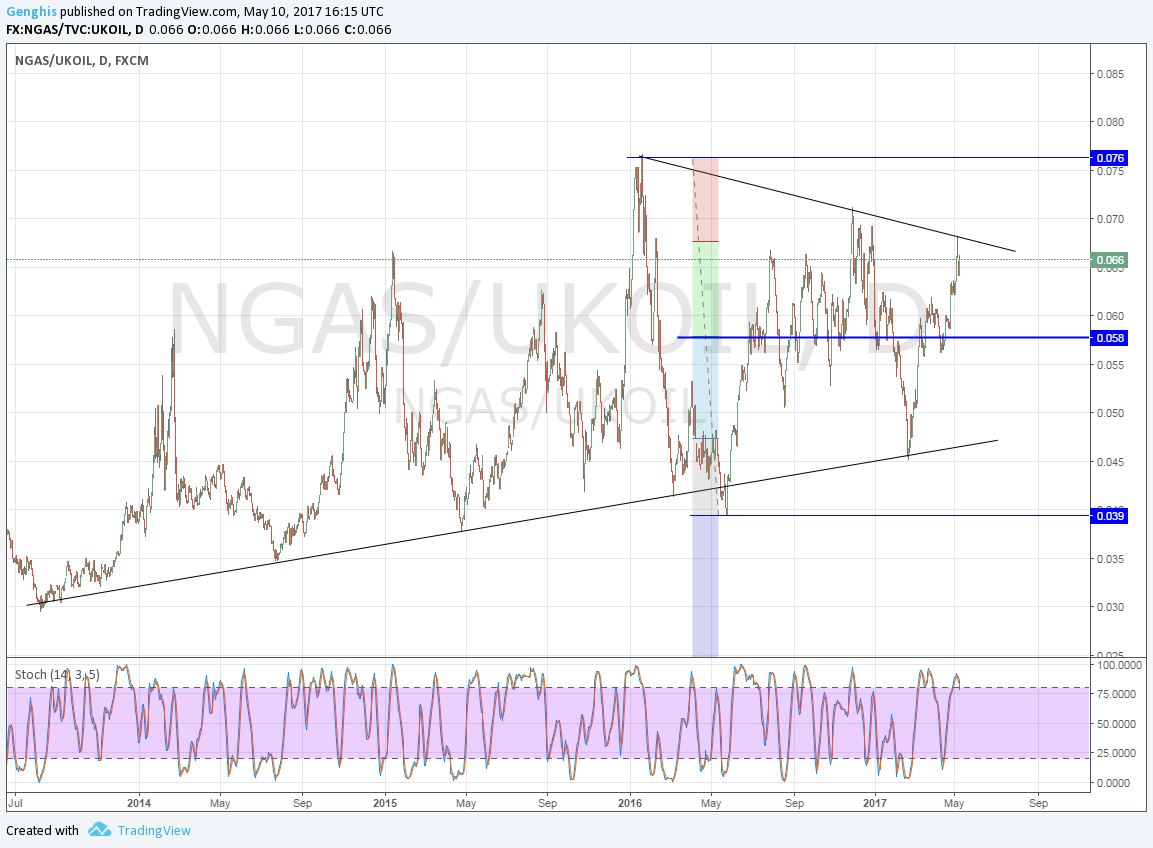The width and height of the screenshot is (1153, 848).
Task: Select the 0.039 price label
Action: [x=1109, y=516]
